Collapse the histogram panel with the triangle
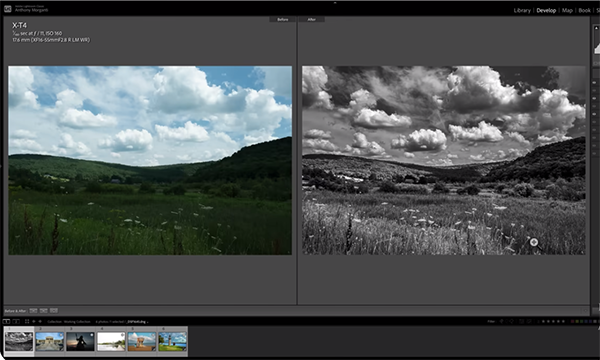The height and width of the screenshot is (360, 600). (596, 28)
